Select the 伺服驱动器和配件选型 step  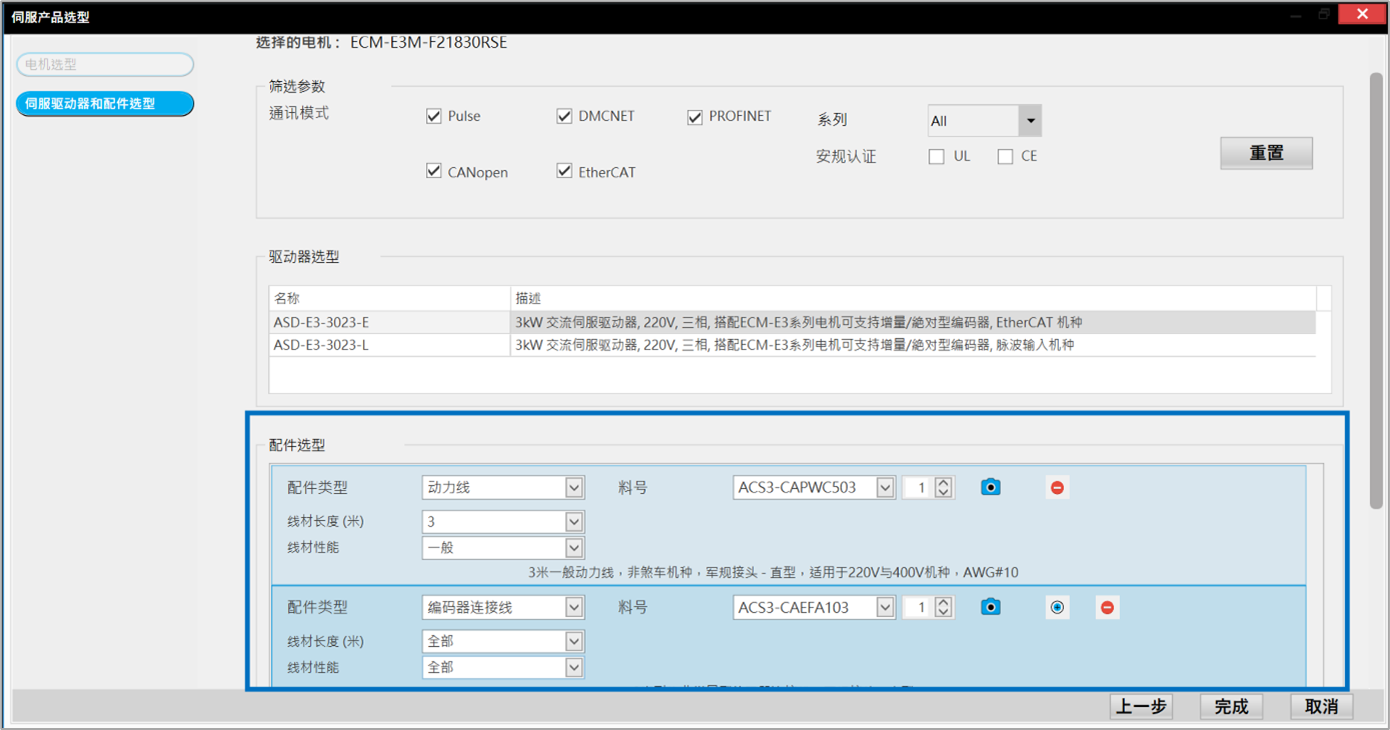pyautogui.click(x=105, y=104)
